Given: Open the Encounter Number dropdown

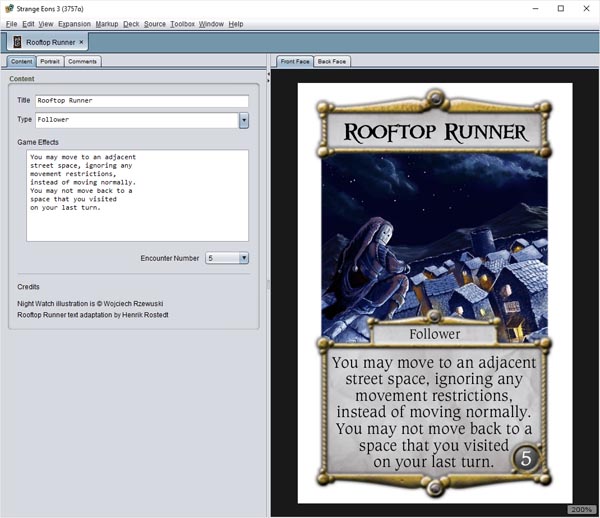Looking at the screenshot, I should point(227,258).
